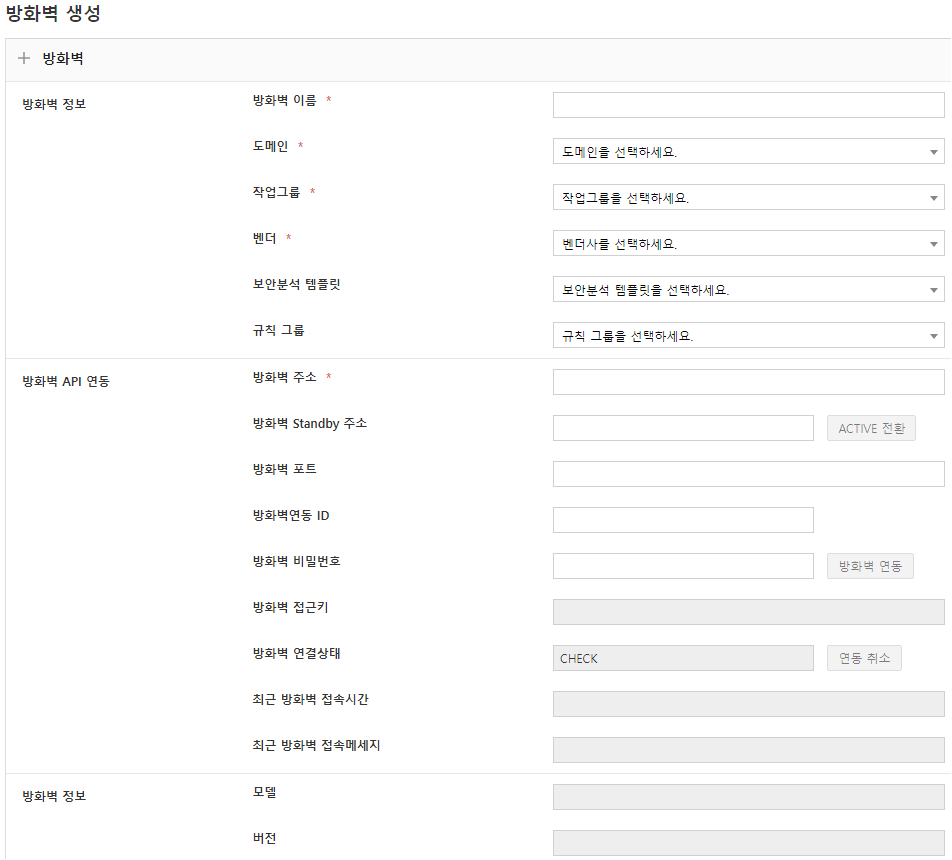Image resolution: width=952 pixels, height=860 pixels.
Task: Click the 방화벽 생성 page title
Action: (x=53, y=13)
